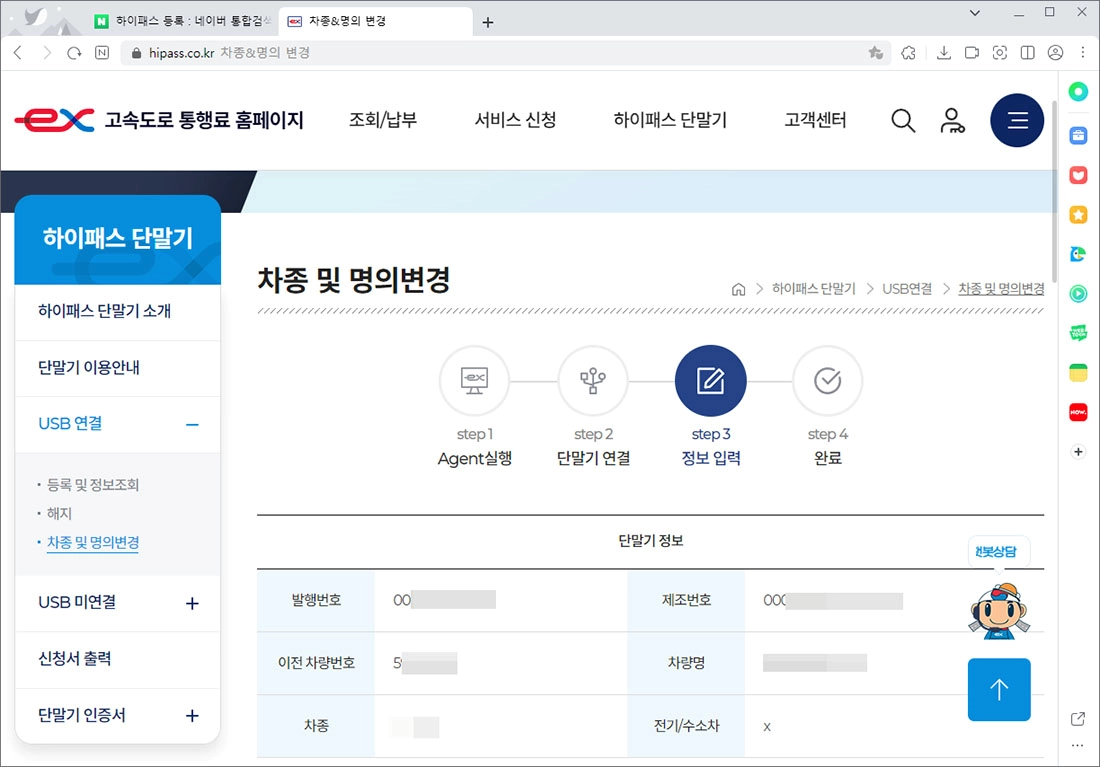Open the browser split-screen icon
This screenshot has width=1100, height=767.
tap(1026, 53)
